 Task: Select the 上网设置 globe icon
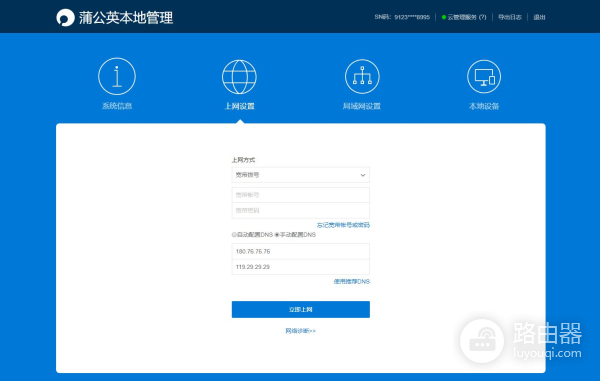(239, 77)
